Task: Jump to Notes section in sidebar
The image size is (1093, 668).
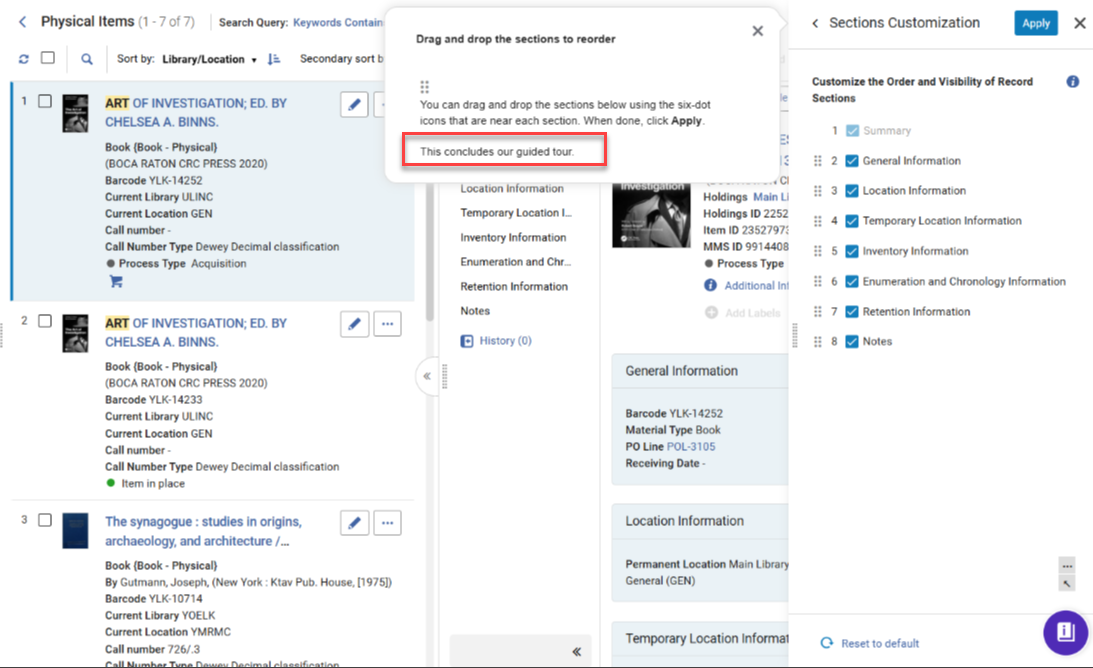Action: coord(475,311)
